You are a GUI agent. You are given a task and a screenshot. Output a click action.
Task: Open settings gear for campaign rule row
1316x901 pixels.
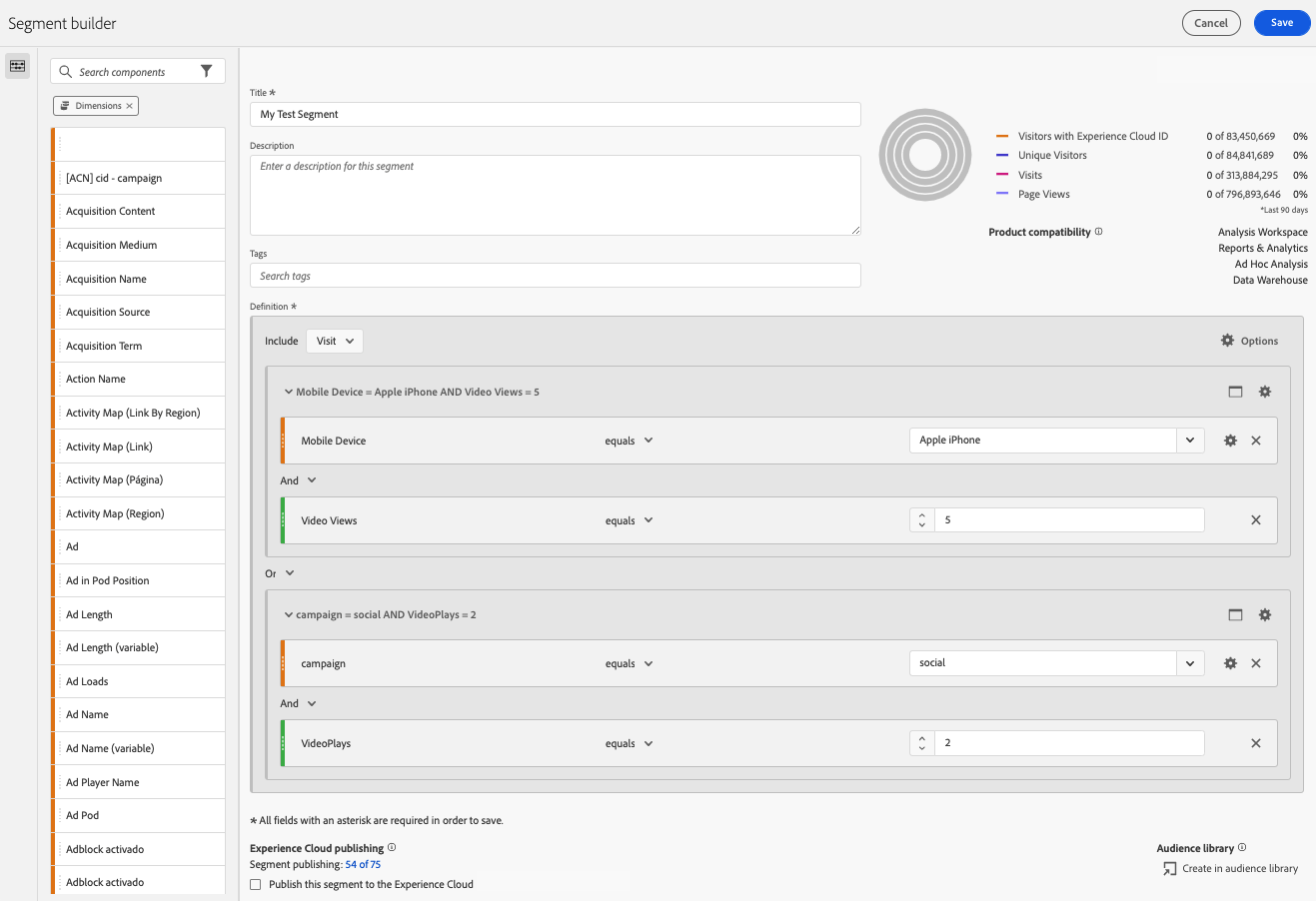coord(1230,663)
